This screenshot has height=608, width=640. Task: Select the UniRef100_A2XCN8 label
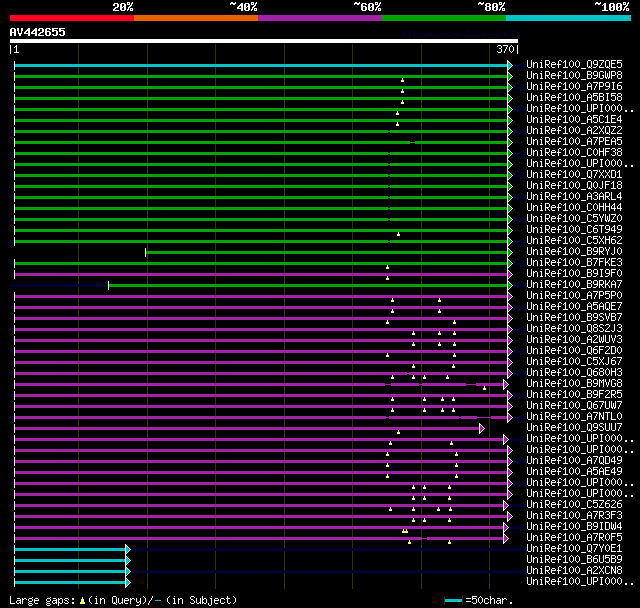pos(574,571)
